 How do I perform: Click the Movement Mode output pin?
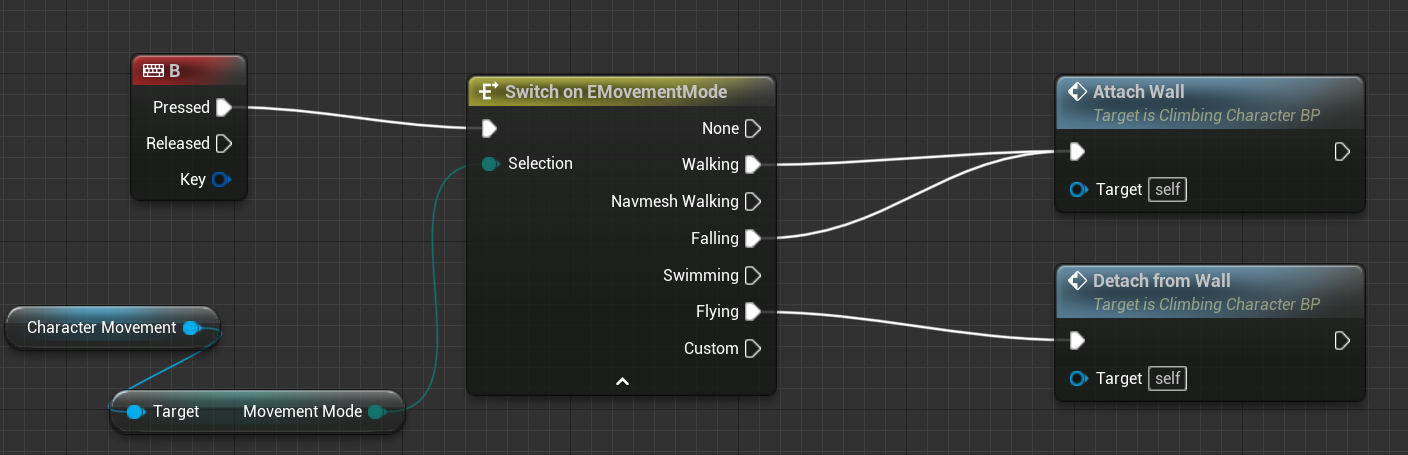(375, 411)
